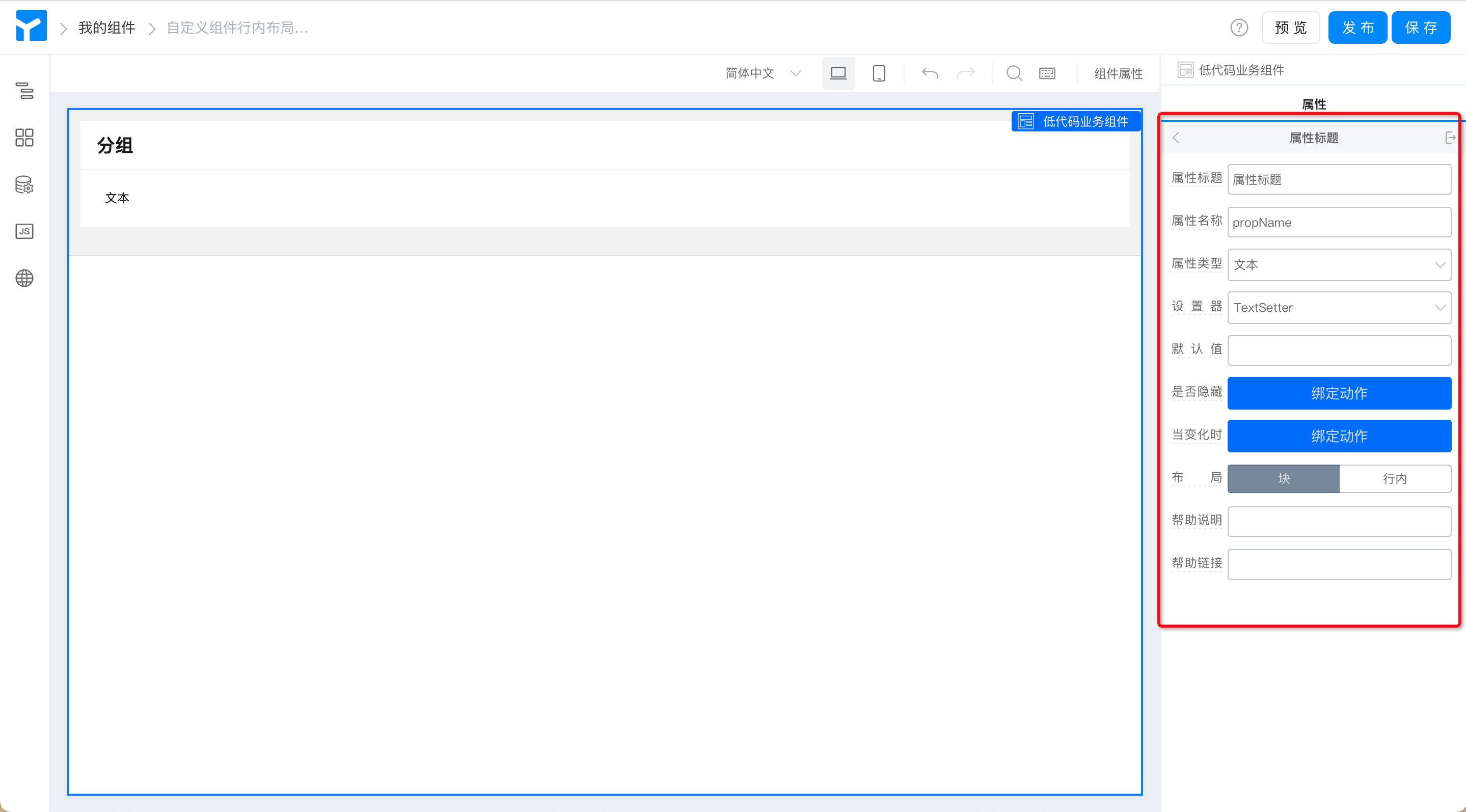Open the 属性 tab in right panel

(1314, 104)
